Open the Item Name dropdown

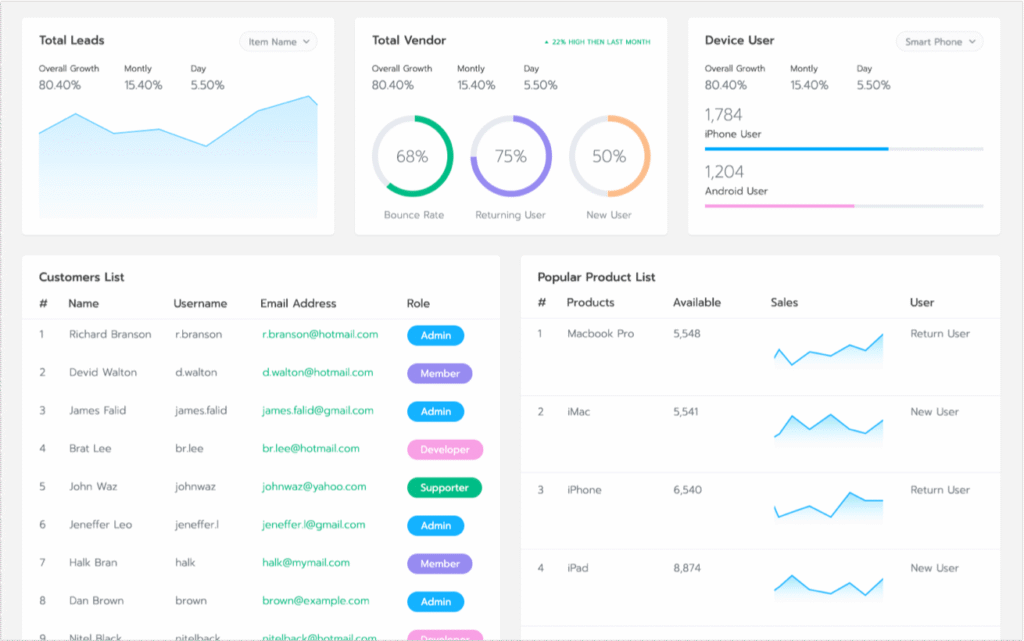(278, 42)
